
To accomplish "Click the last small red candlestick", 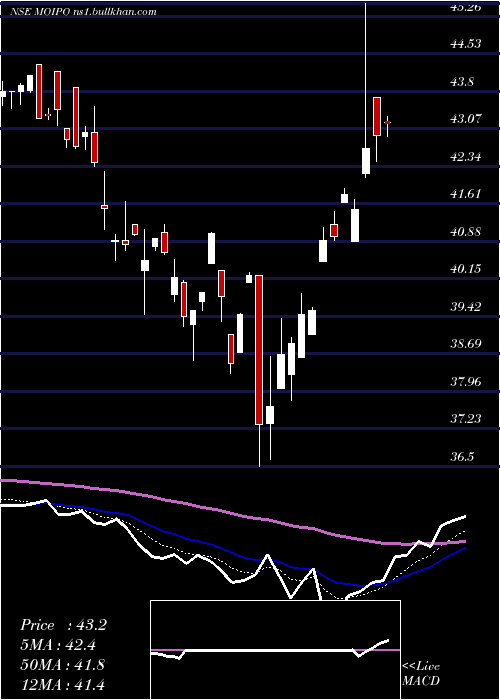I will (x=388, y=122).
